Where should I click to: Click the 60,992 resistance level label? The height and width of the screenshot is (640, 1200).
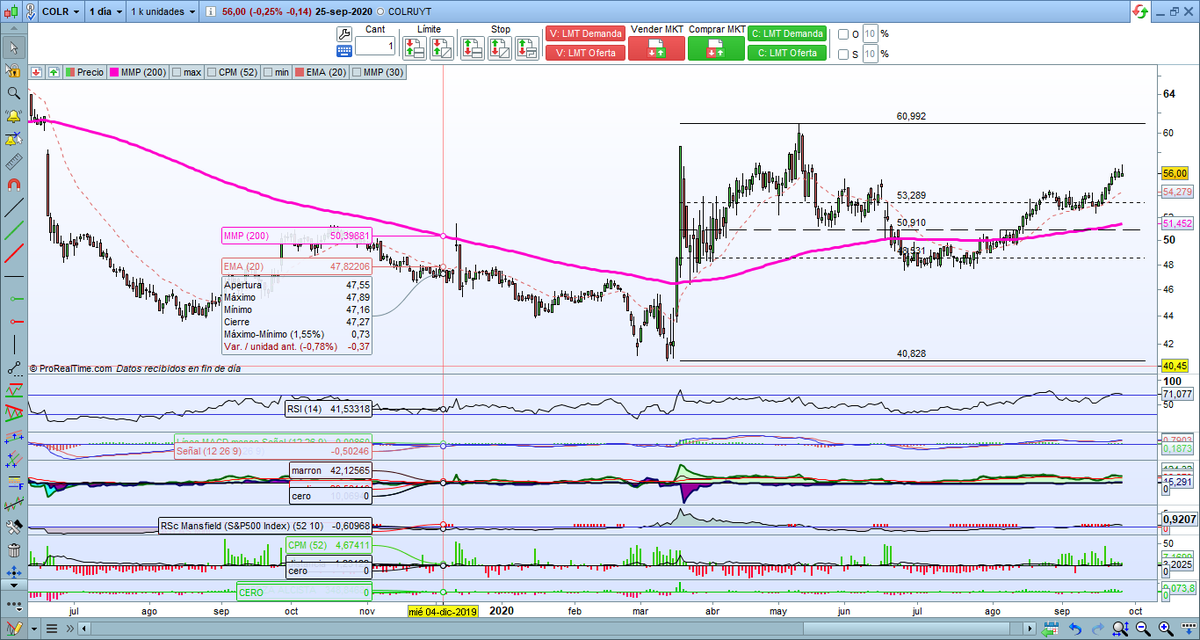(911, 116)
